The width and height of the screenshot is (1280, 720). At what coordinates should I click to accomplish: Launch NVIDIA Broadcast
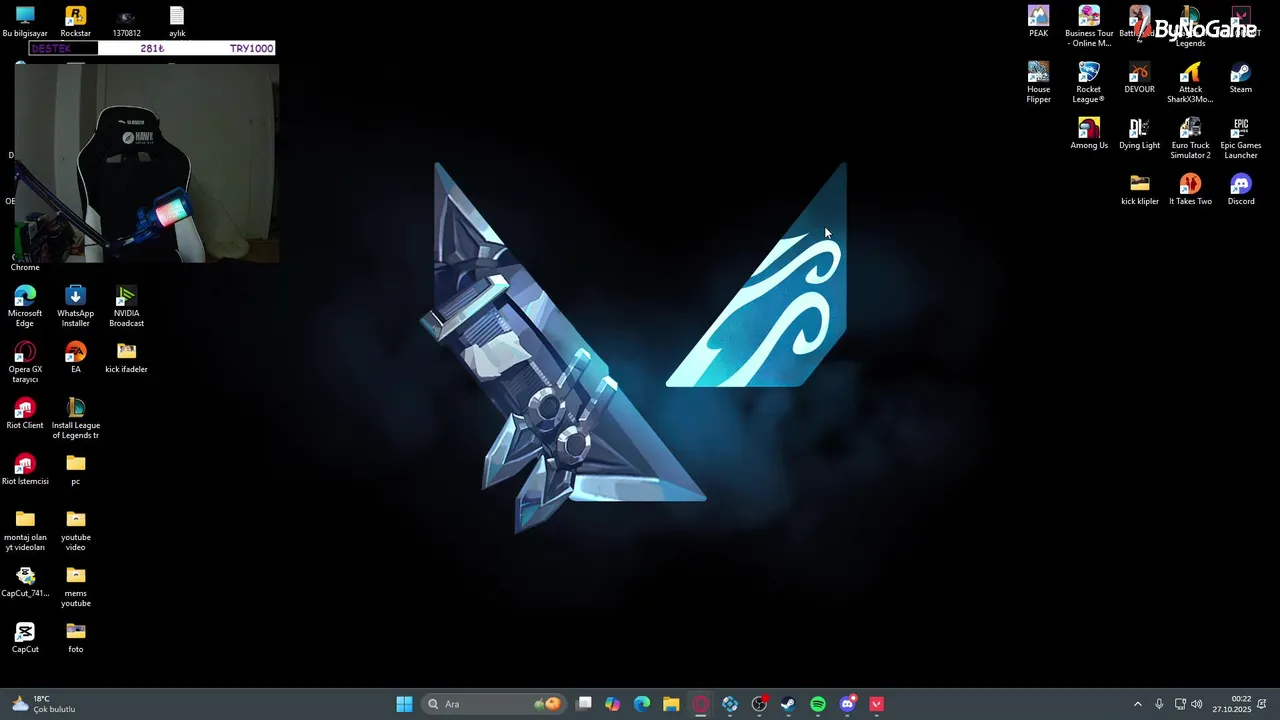click(126, 306)
